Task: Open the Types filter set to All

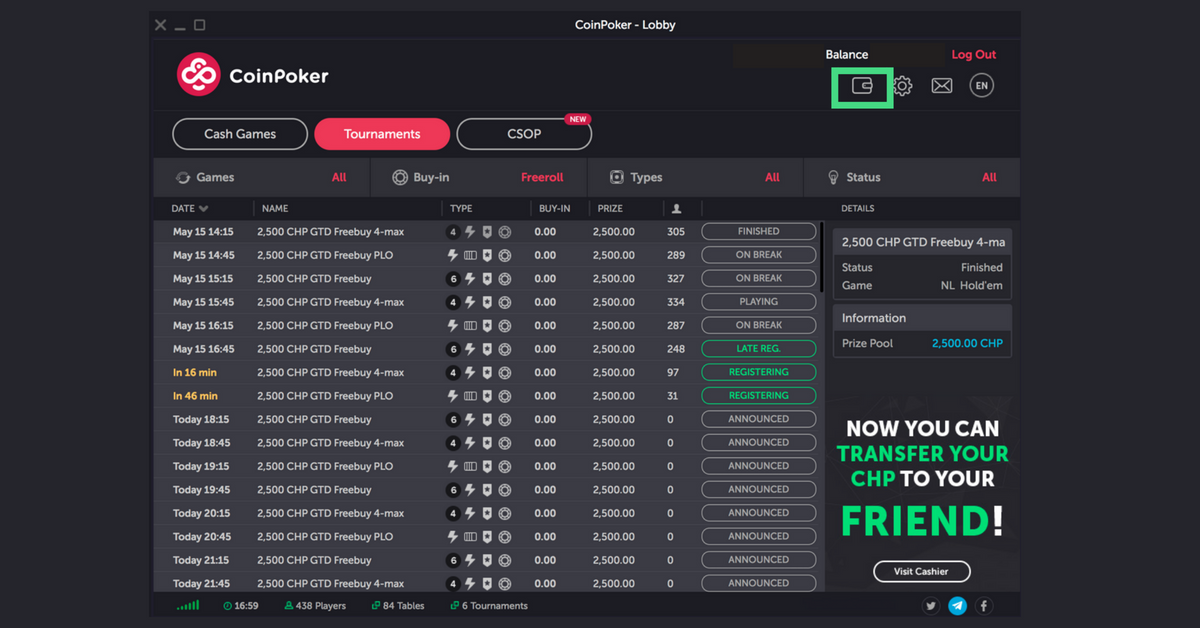Action: coord(772,177)
